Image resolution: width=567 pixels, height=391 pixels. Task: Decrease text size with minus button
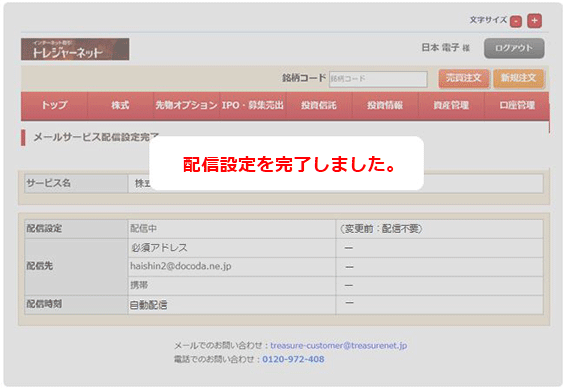pyautogui.click(x=516, y=22)
